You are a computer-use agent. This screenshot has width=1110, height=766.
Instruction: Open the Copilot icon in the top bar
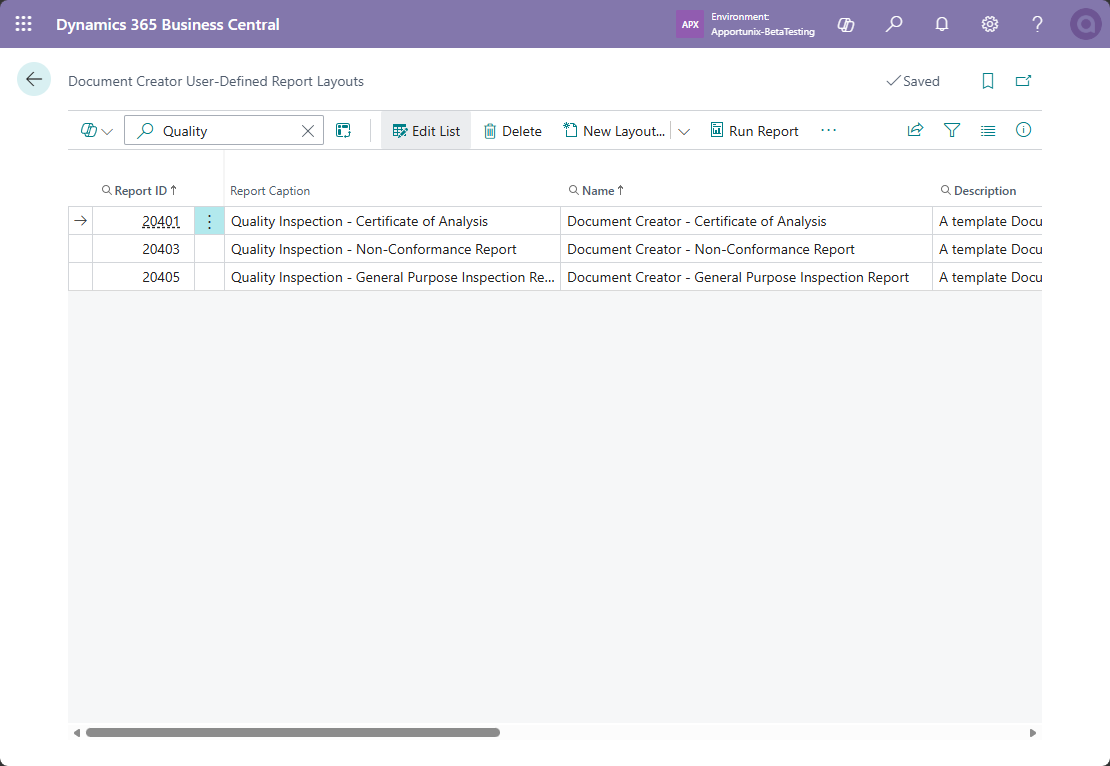pyautogui.click(x=846, y=24)
